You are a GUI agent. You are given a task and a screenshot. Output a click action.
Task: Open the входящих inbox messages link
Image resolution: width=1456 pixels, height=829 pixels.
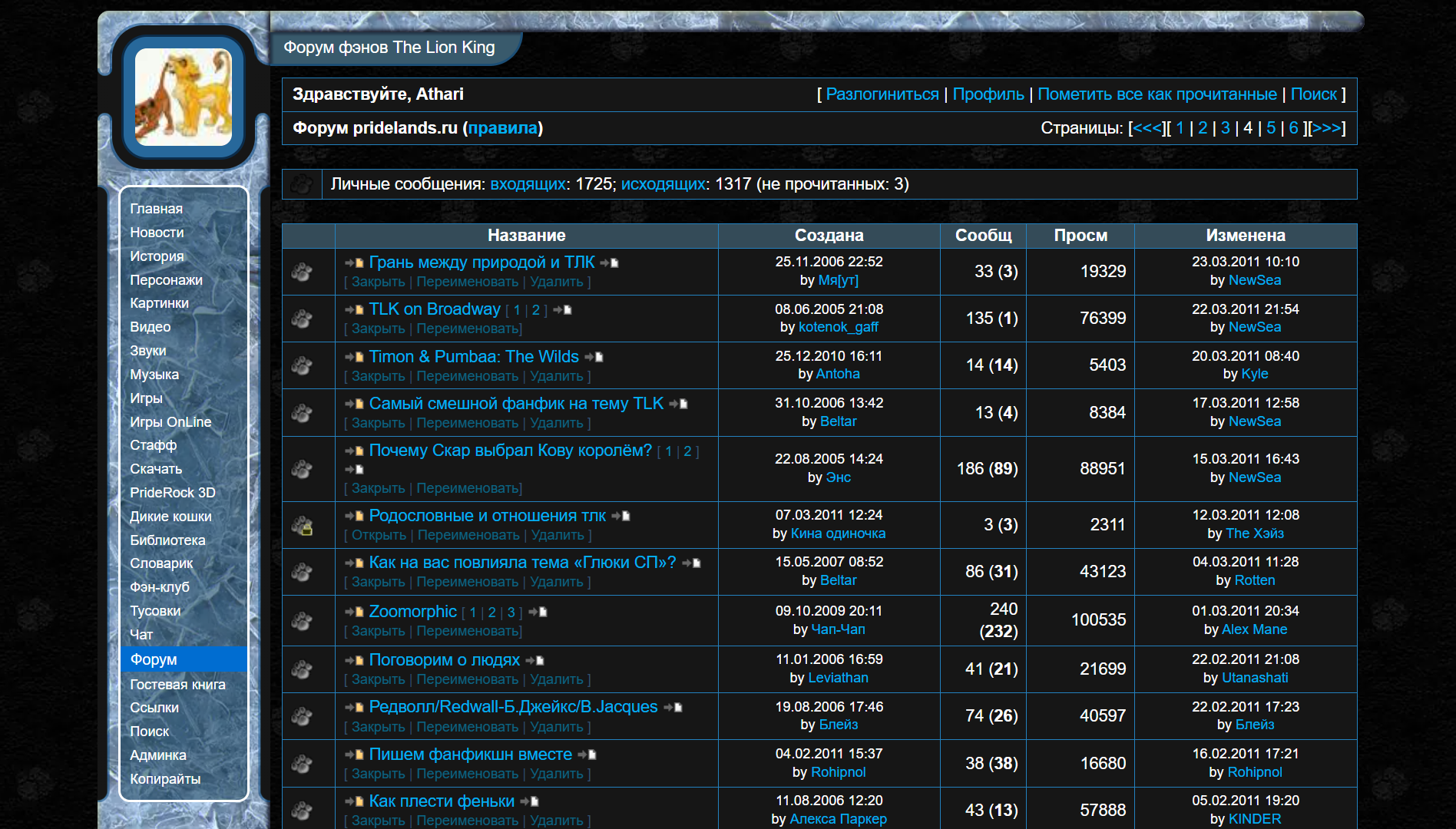(x=528, y=184)
